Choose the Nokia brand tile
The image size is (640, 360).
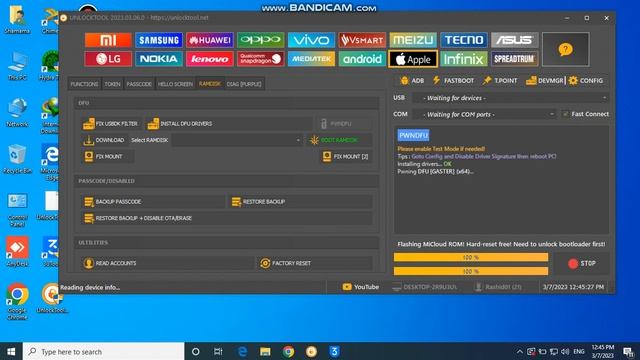pyautogui.click(x=159, y=59)
